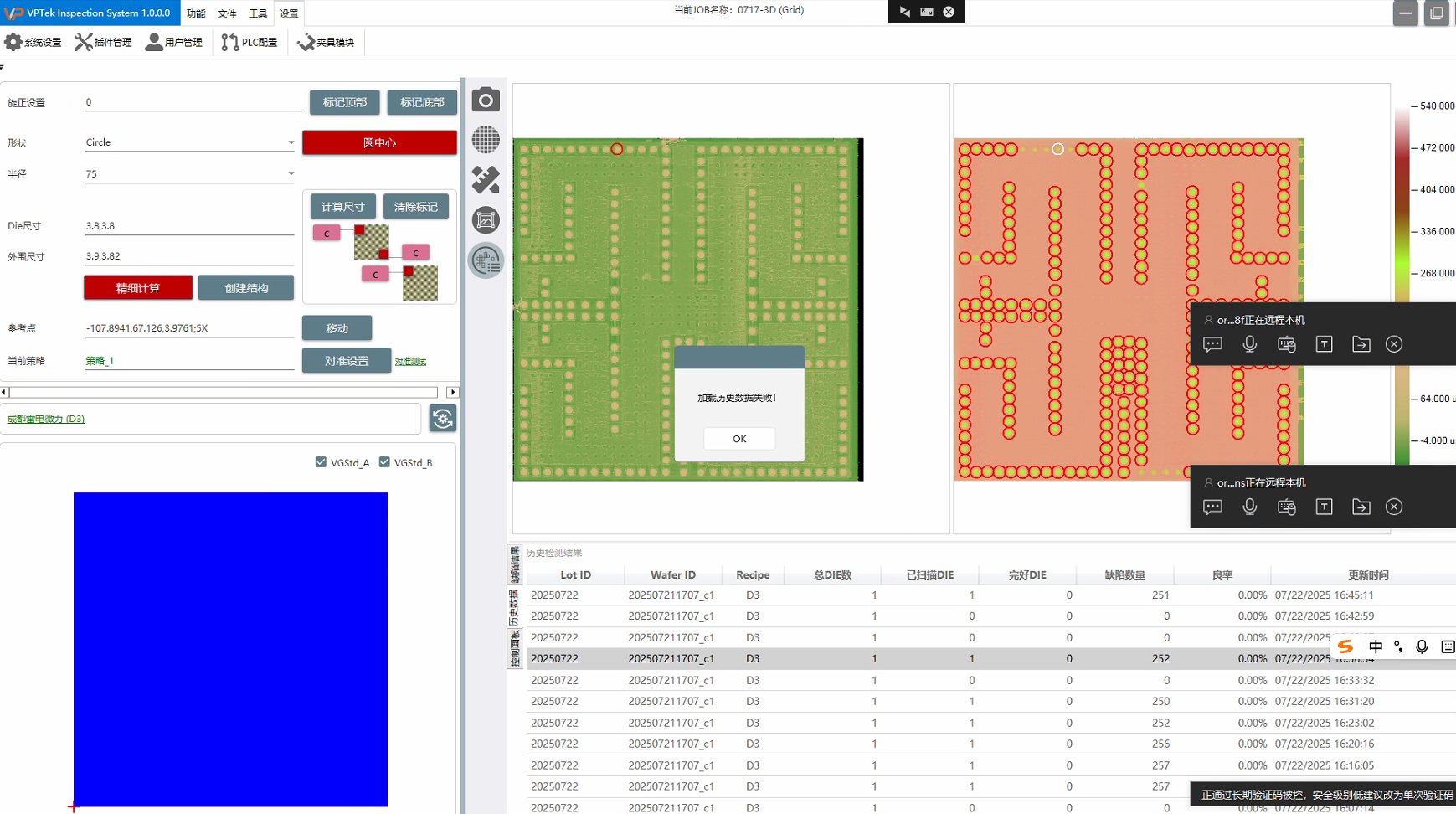Click the camera capture icon
The width and height of the screenshot is (1456, 814).
[486, 100]
